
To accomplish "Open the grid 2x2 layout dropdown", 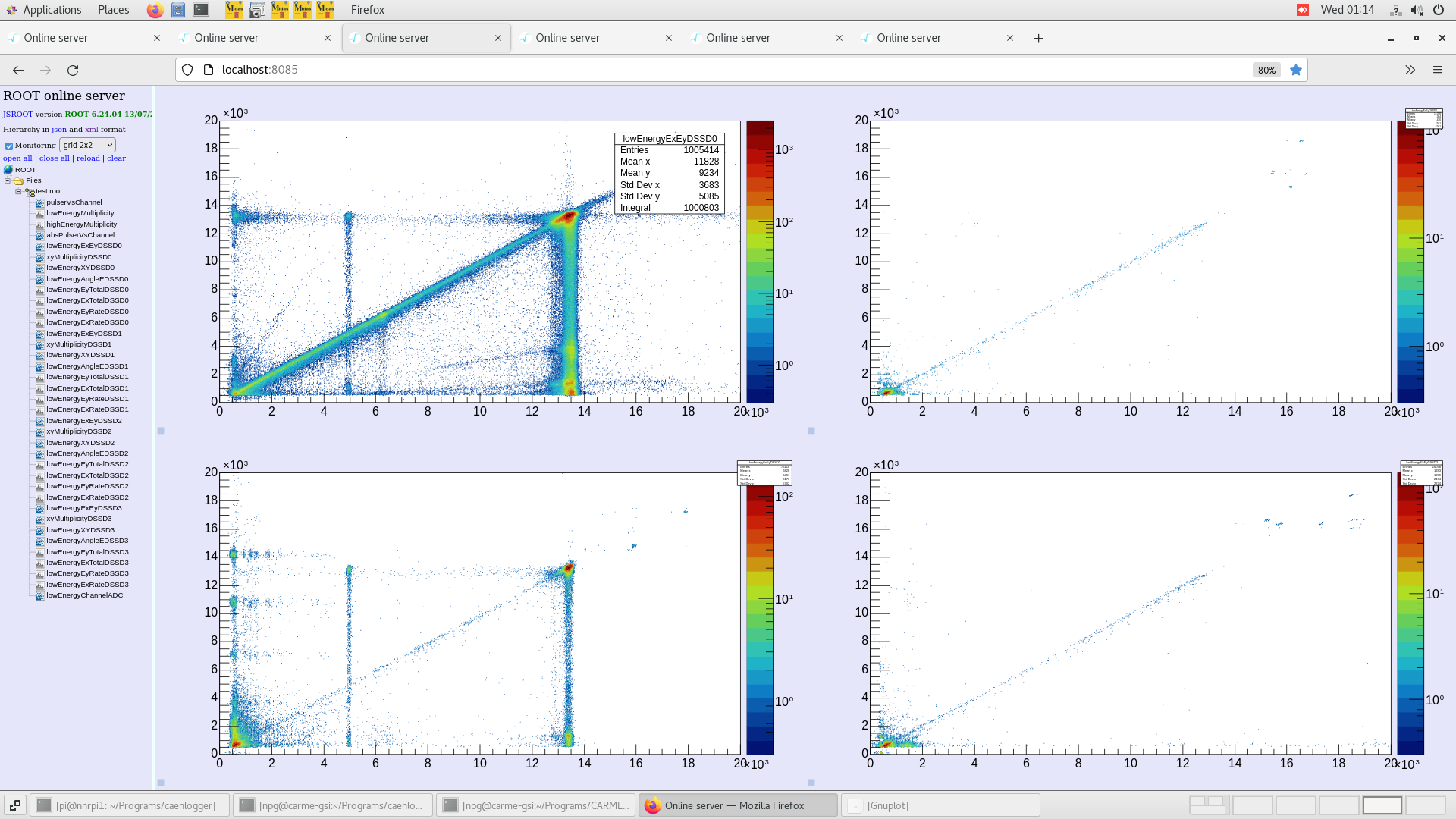I will coord(87,145).
